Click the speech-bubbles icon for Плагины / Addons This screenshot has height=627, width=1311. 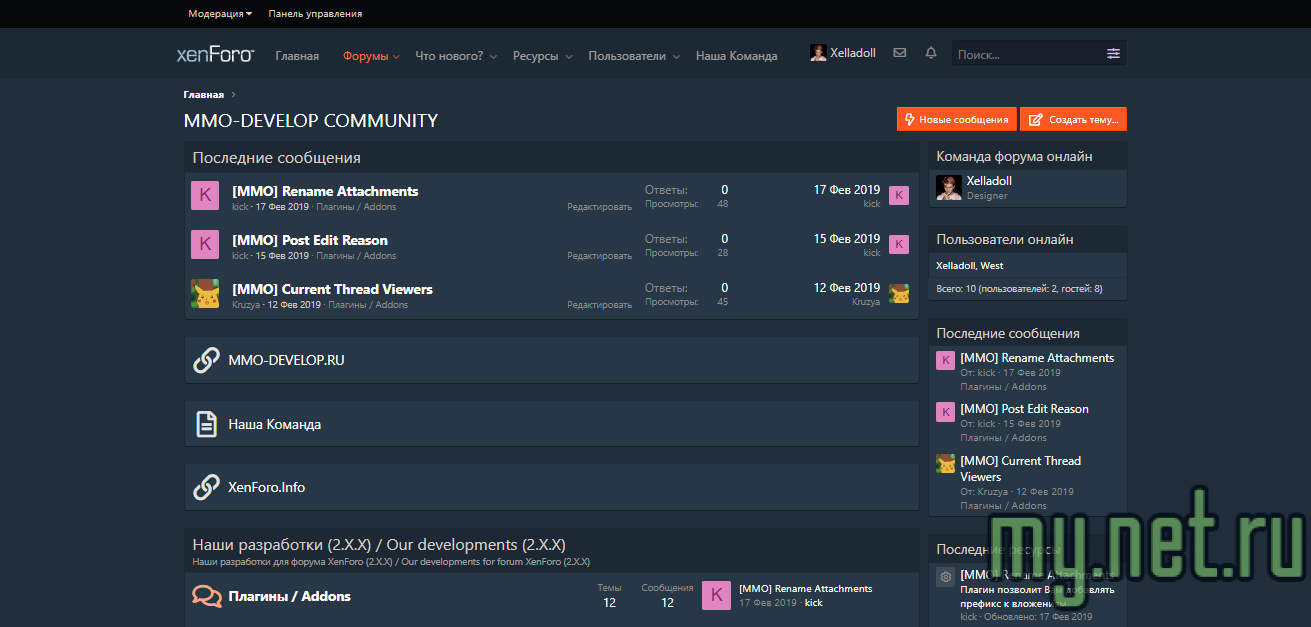coord(206,595)
